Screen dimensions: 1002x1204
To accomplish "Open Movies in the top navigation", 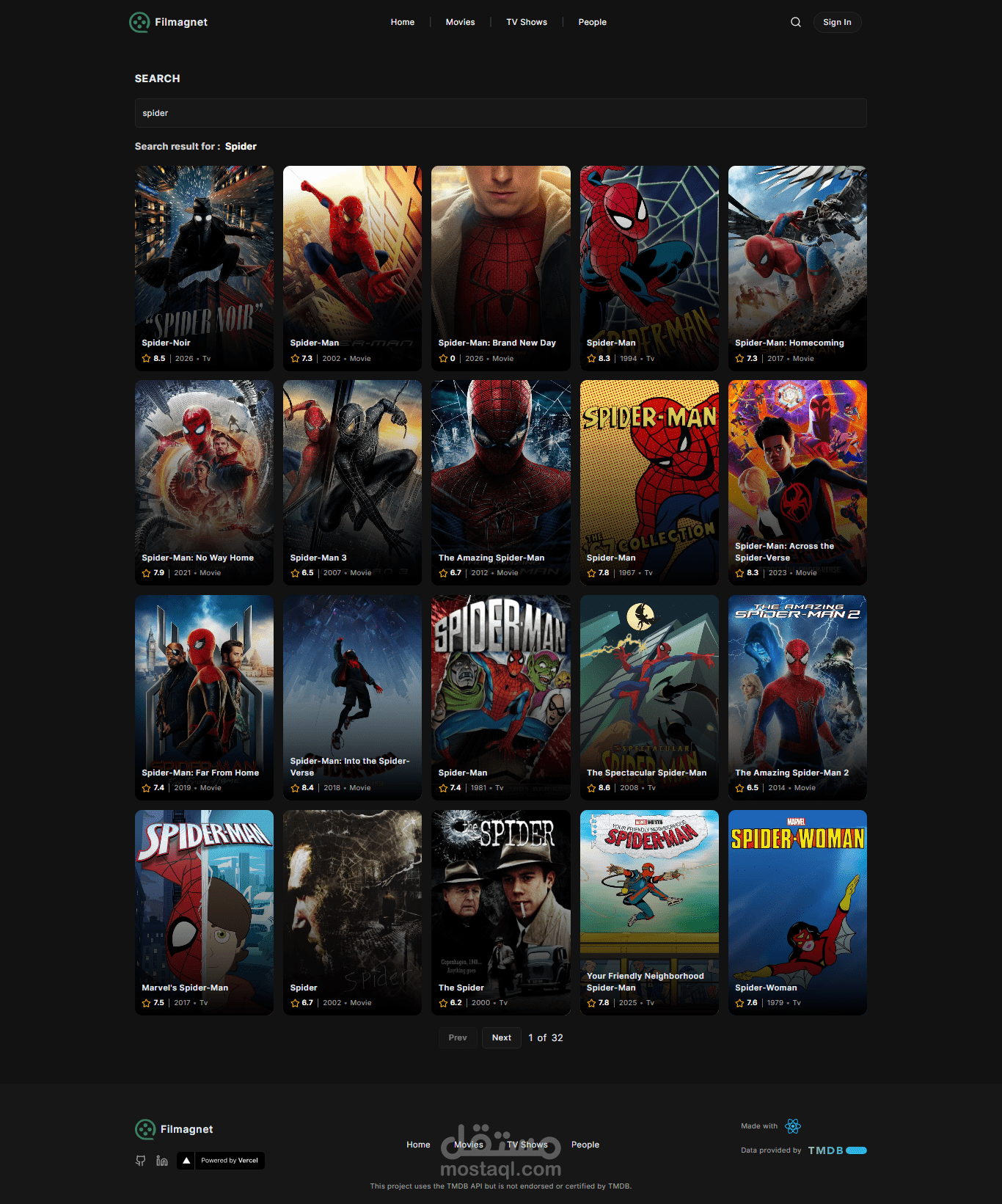I will tap(461, 22).
